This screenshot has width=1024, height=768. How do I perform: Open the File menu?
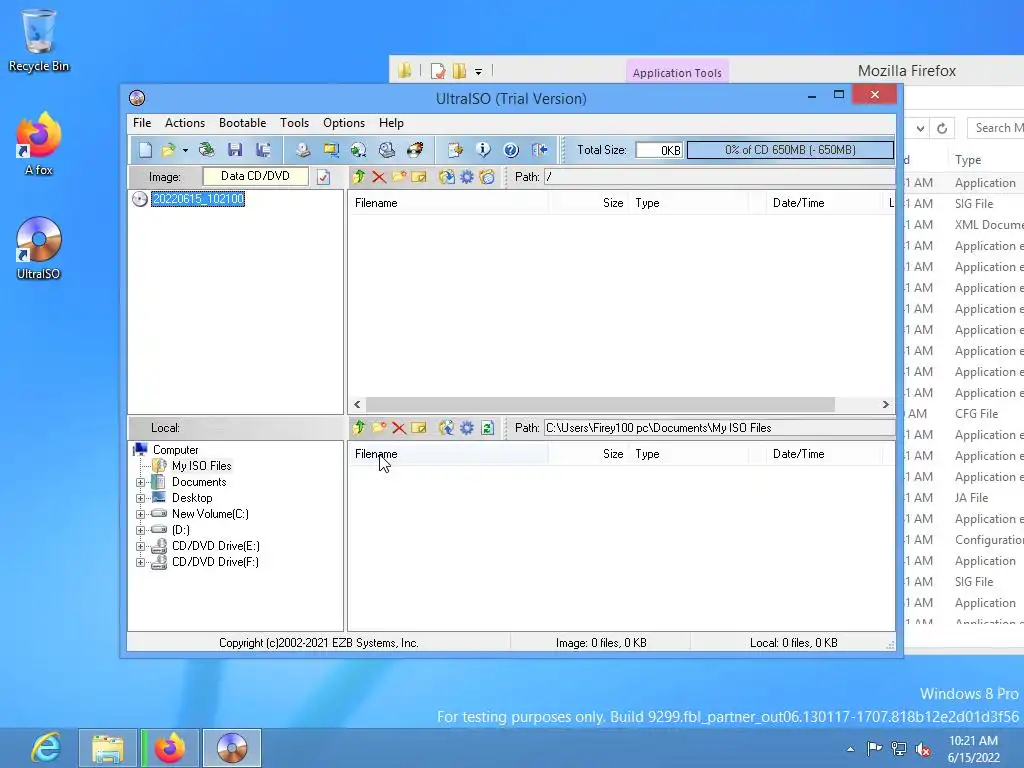[142, 123]
